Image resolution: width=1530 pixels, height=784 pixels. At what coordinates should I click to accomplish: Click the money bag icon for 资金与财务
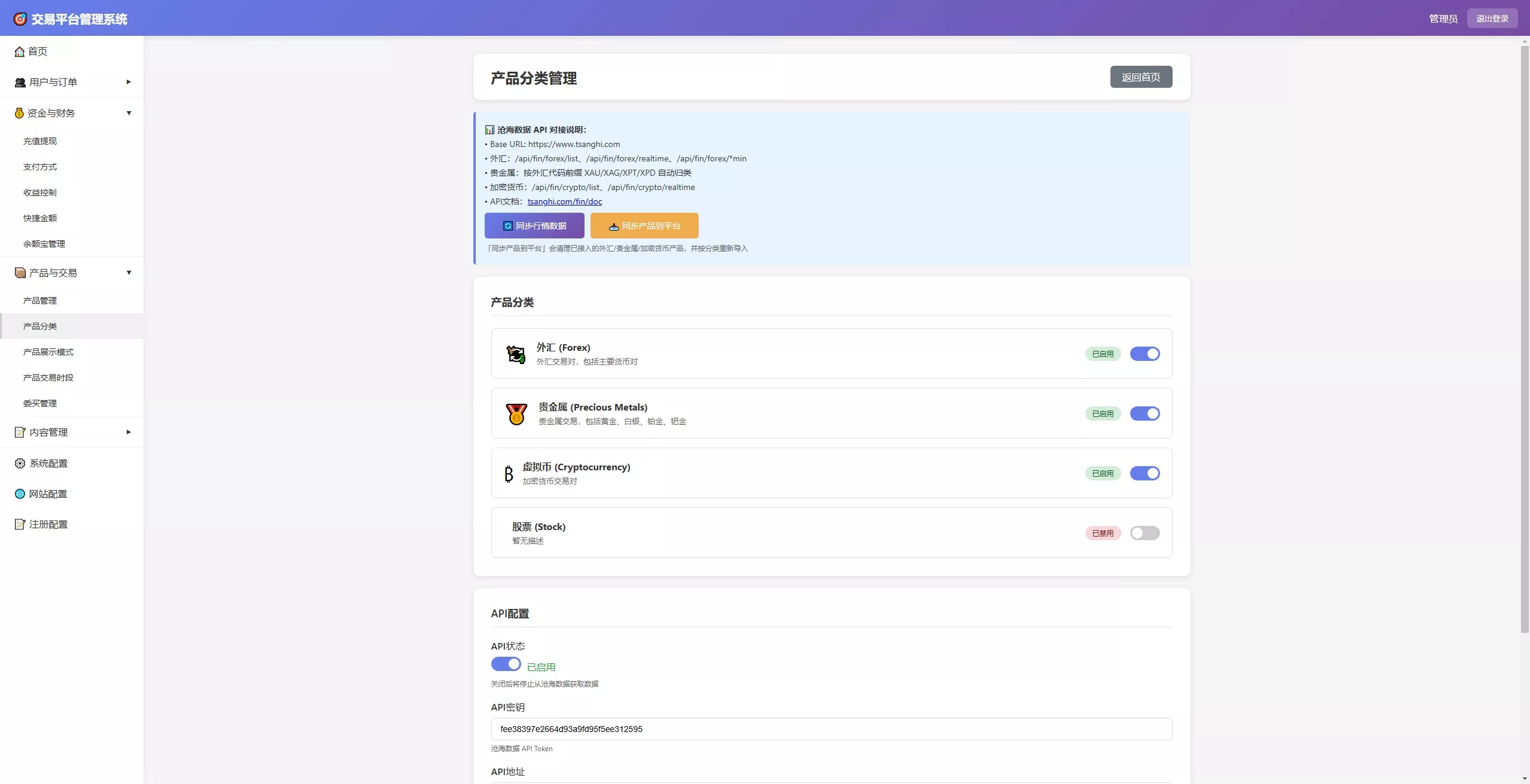(19, 113)
